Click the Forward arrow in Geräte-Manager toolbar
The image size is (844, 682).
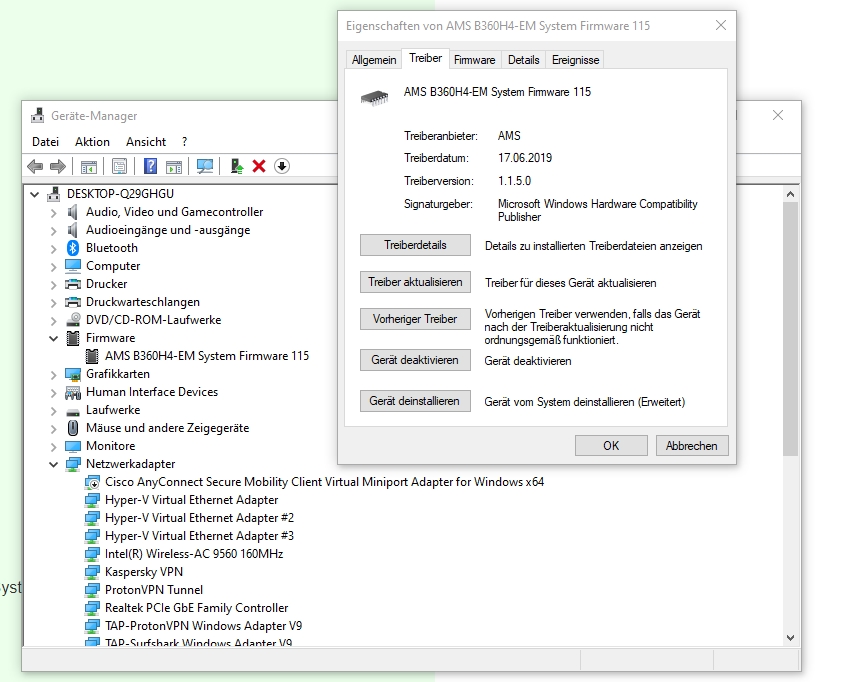pyautogui.click(x=58, y=166)
